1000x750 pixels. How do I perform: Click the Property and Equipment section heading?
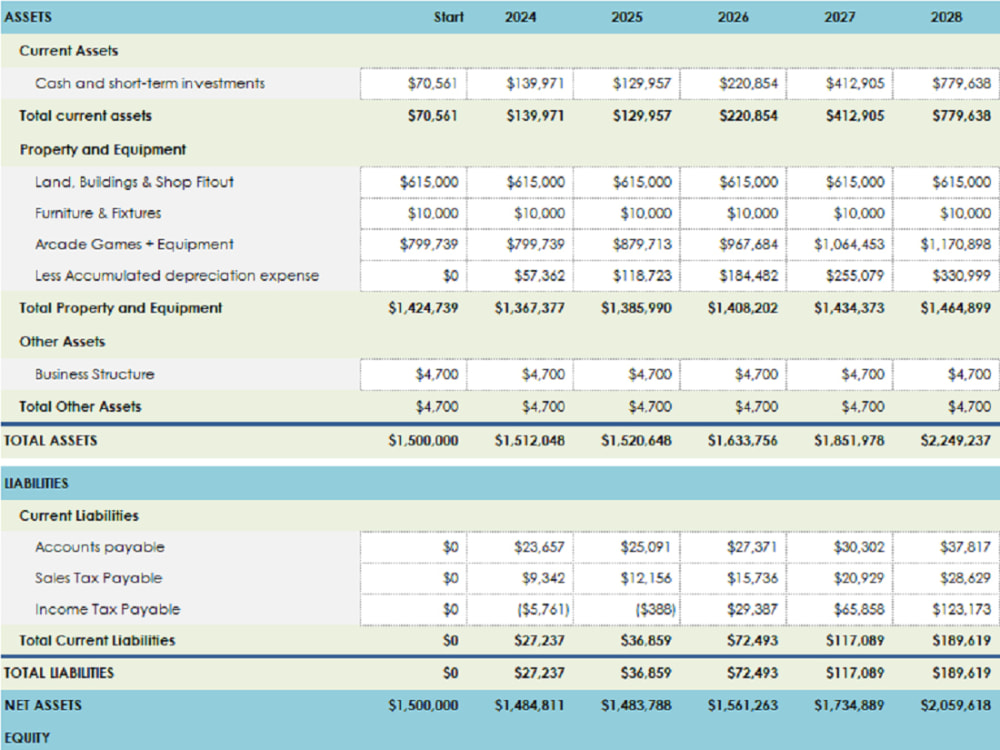coord(103,150)
